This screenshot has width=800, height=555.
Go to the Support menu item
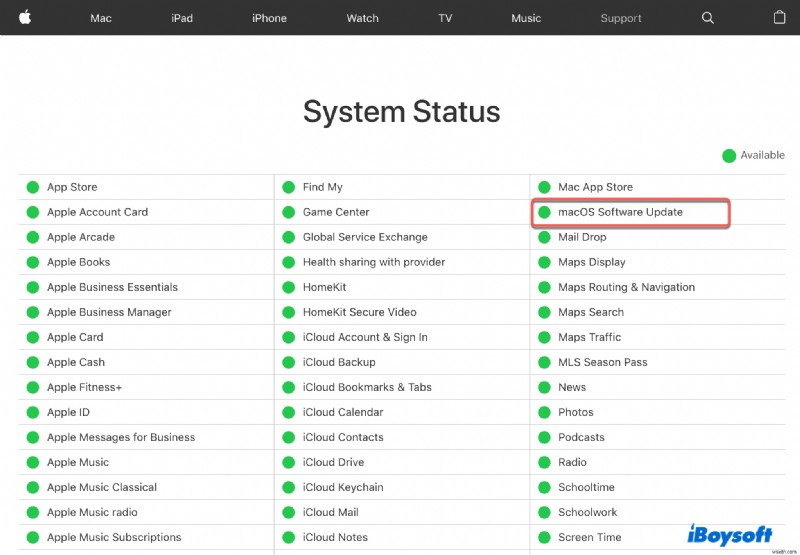coord(621,18)
